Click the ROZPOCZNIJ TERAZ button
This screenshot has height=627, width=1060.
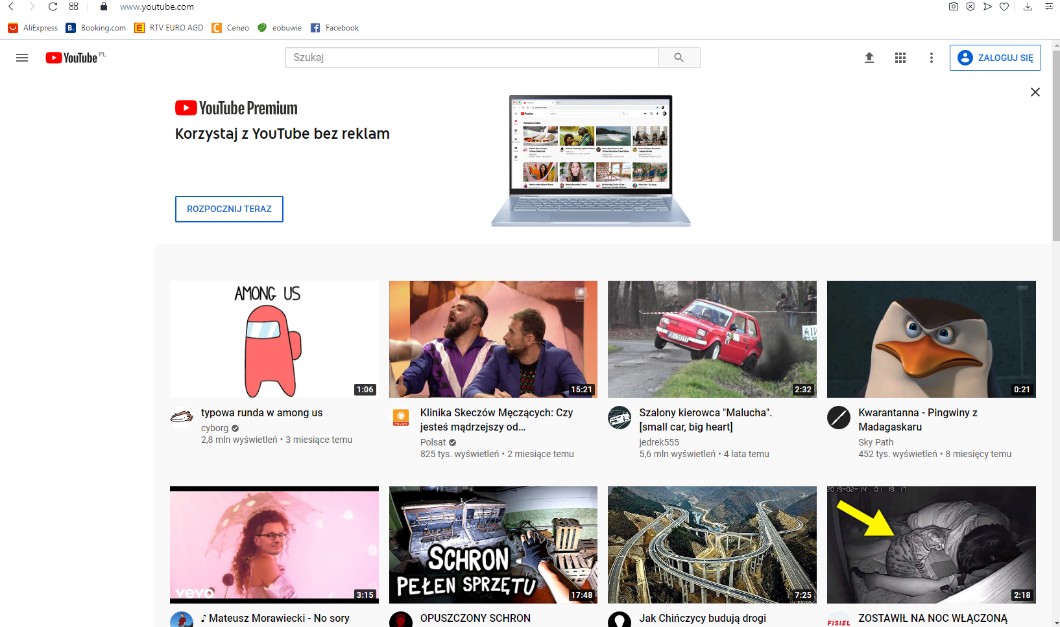tap(229, 209)
